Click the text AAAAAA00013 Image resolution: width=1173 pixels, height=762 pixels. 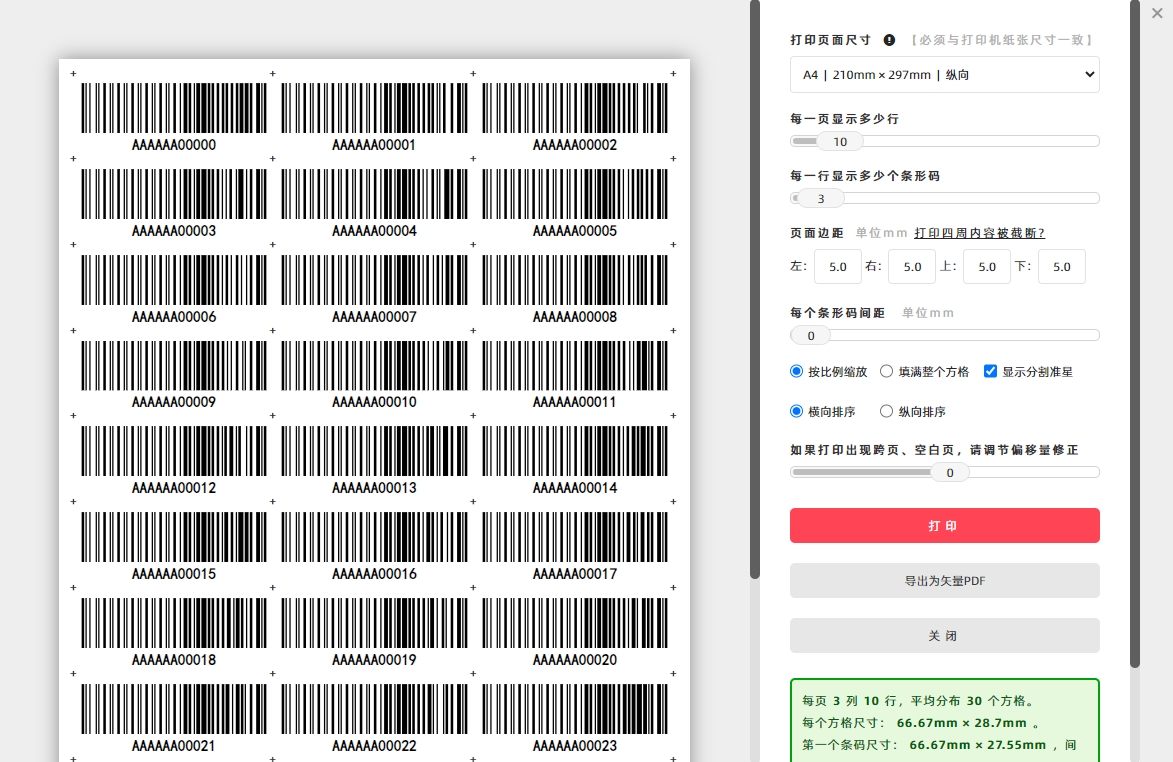click(374, 488)
